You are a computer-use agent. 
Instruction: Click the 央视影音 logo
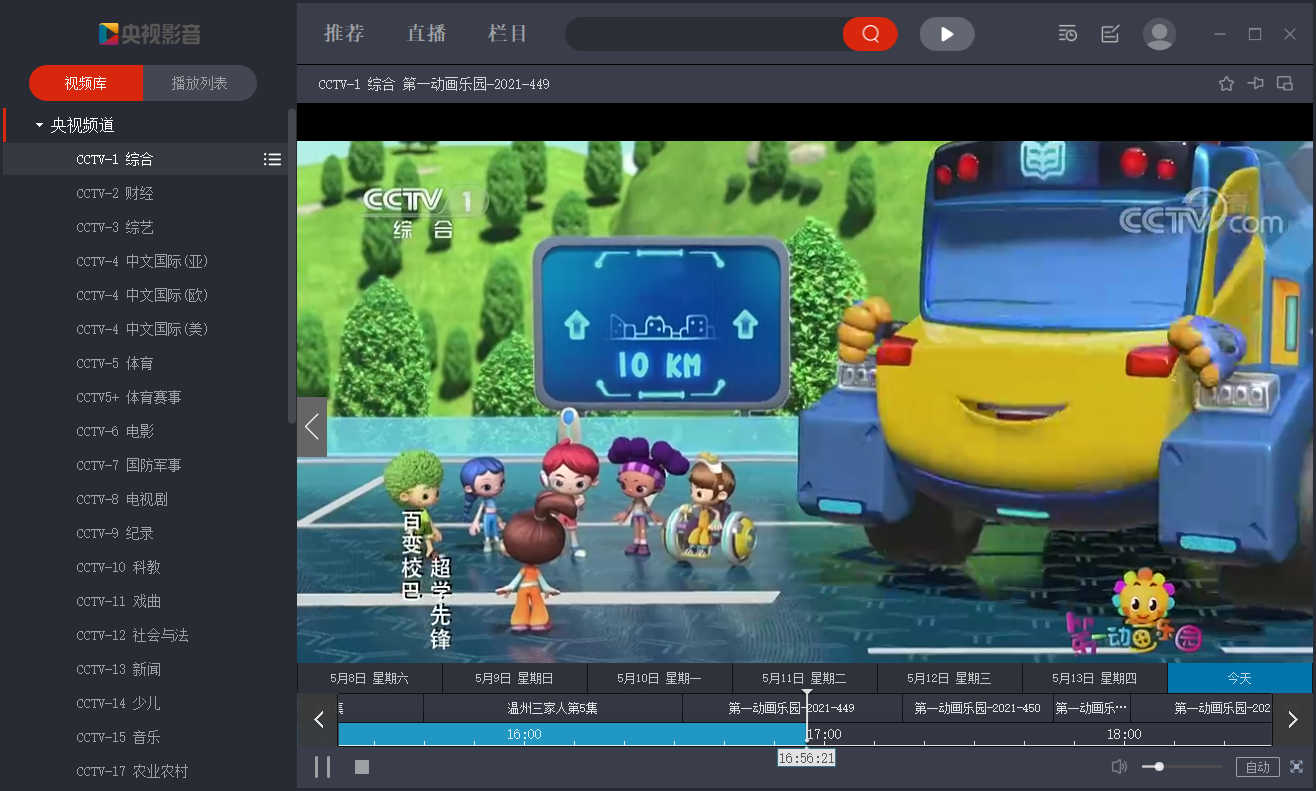[149, 34]
